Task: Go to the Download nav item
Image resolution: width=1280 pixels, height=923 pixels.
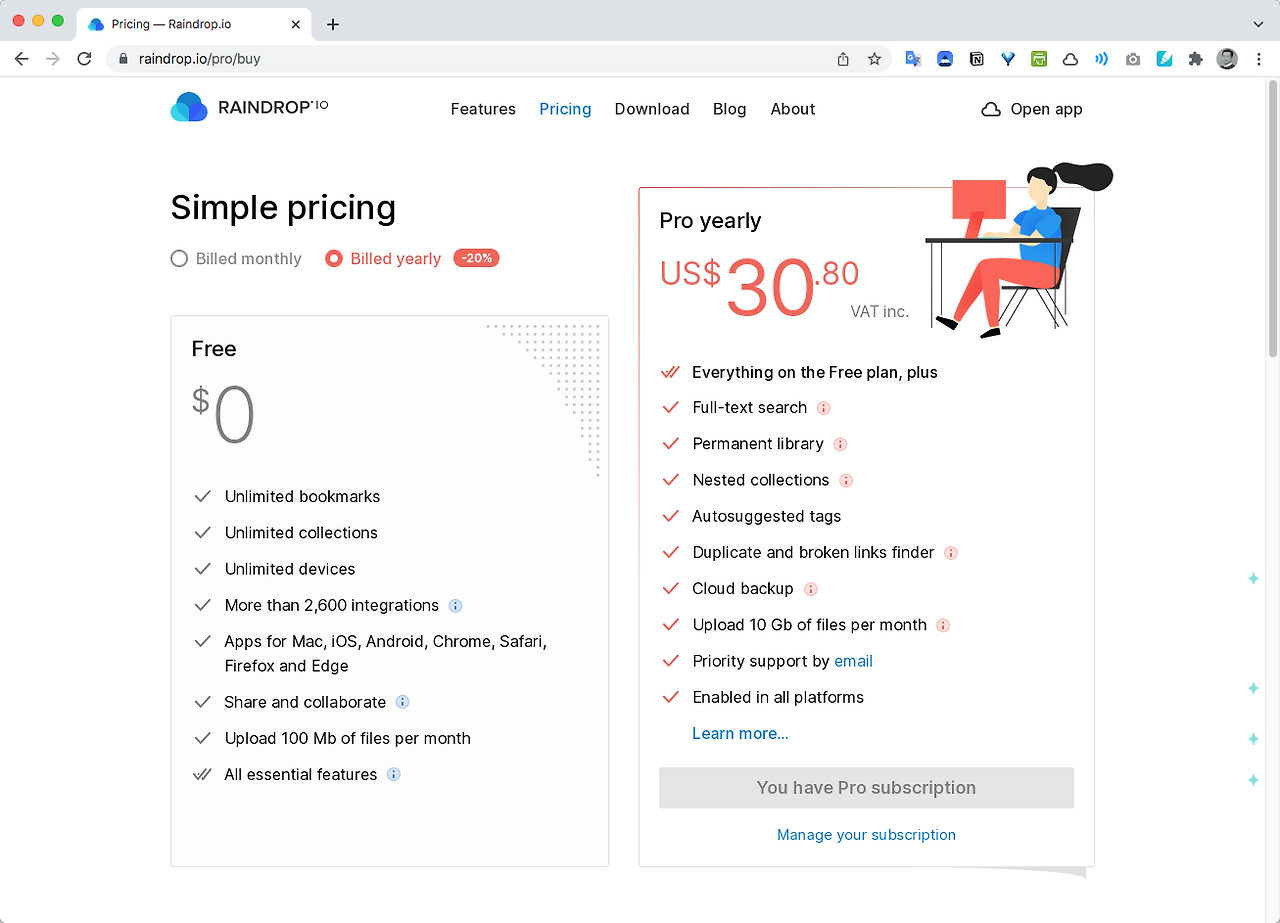Action: click(652, 109)
